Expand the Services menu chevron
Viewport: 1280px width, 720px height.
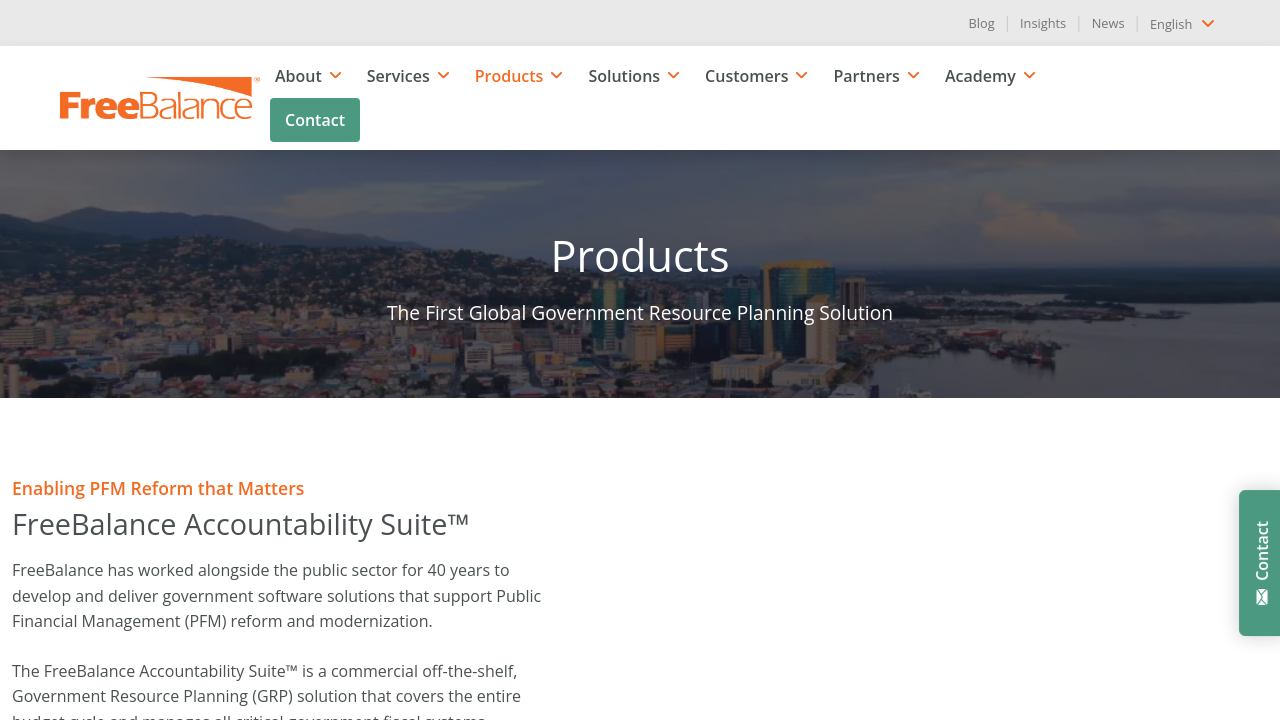tap(444, 76)
